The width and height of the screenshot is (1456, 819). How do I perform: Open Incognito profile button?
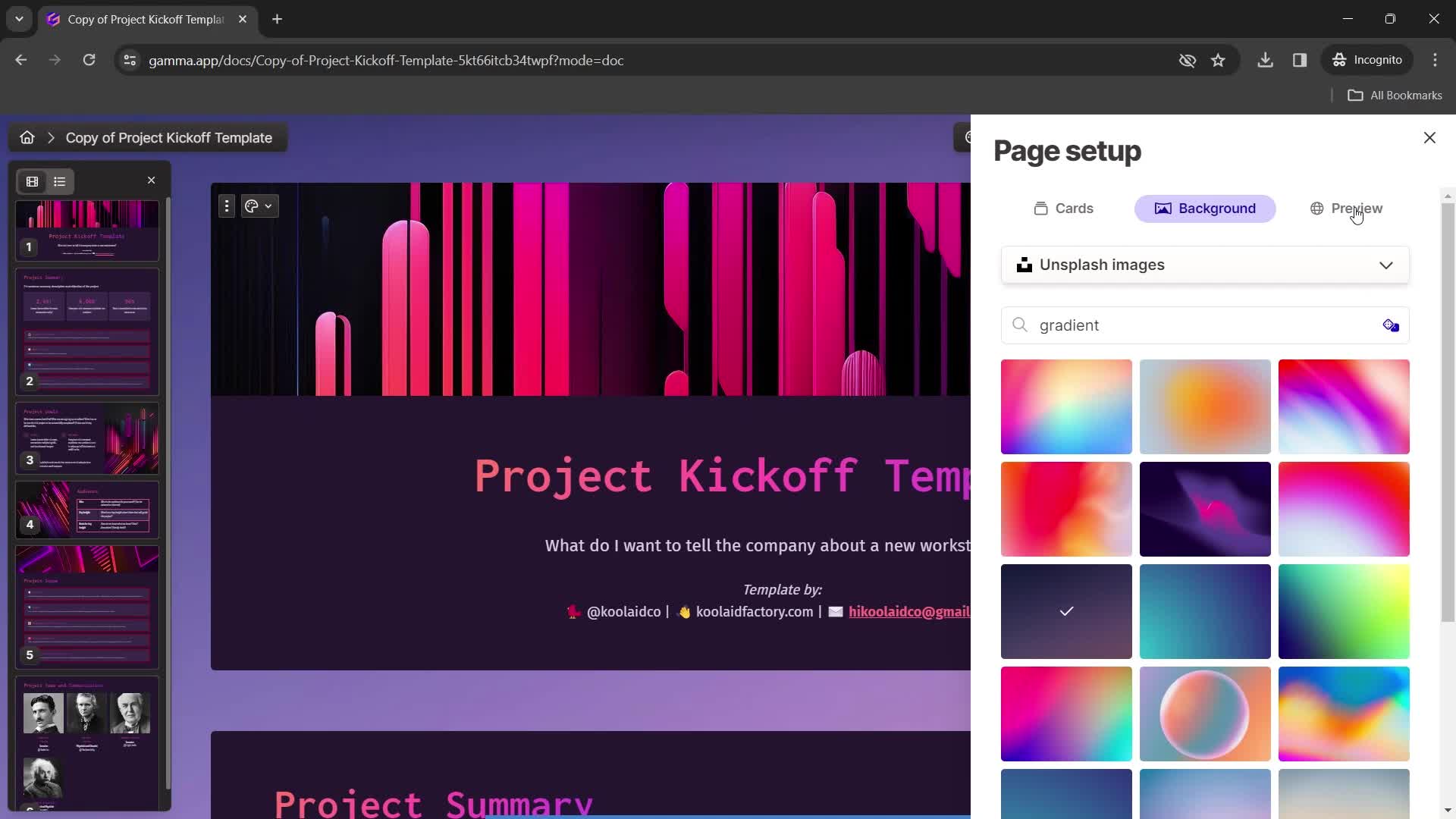1367,60
